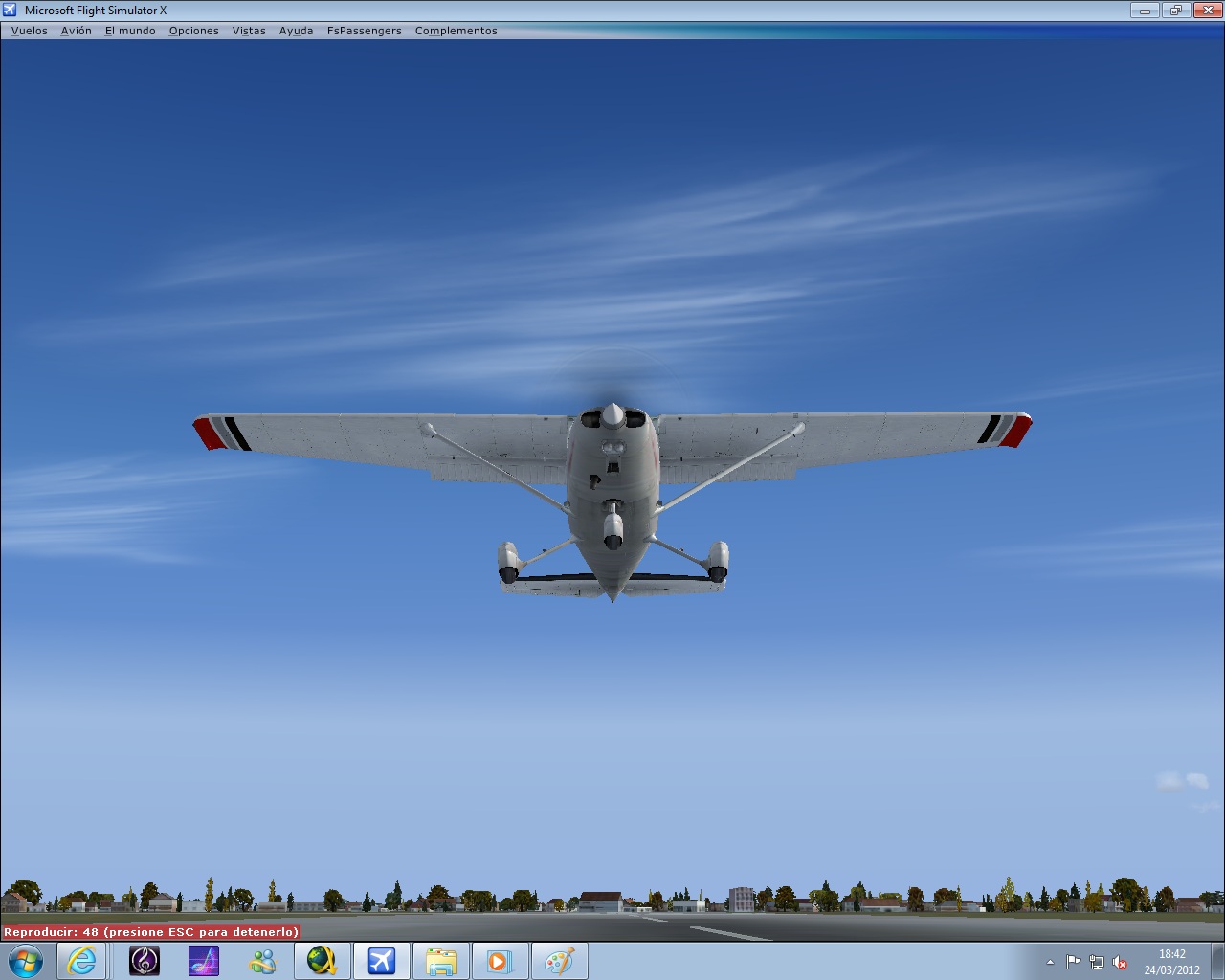Open the Avión menu
The image size is (1225, 980).
77,31
